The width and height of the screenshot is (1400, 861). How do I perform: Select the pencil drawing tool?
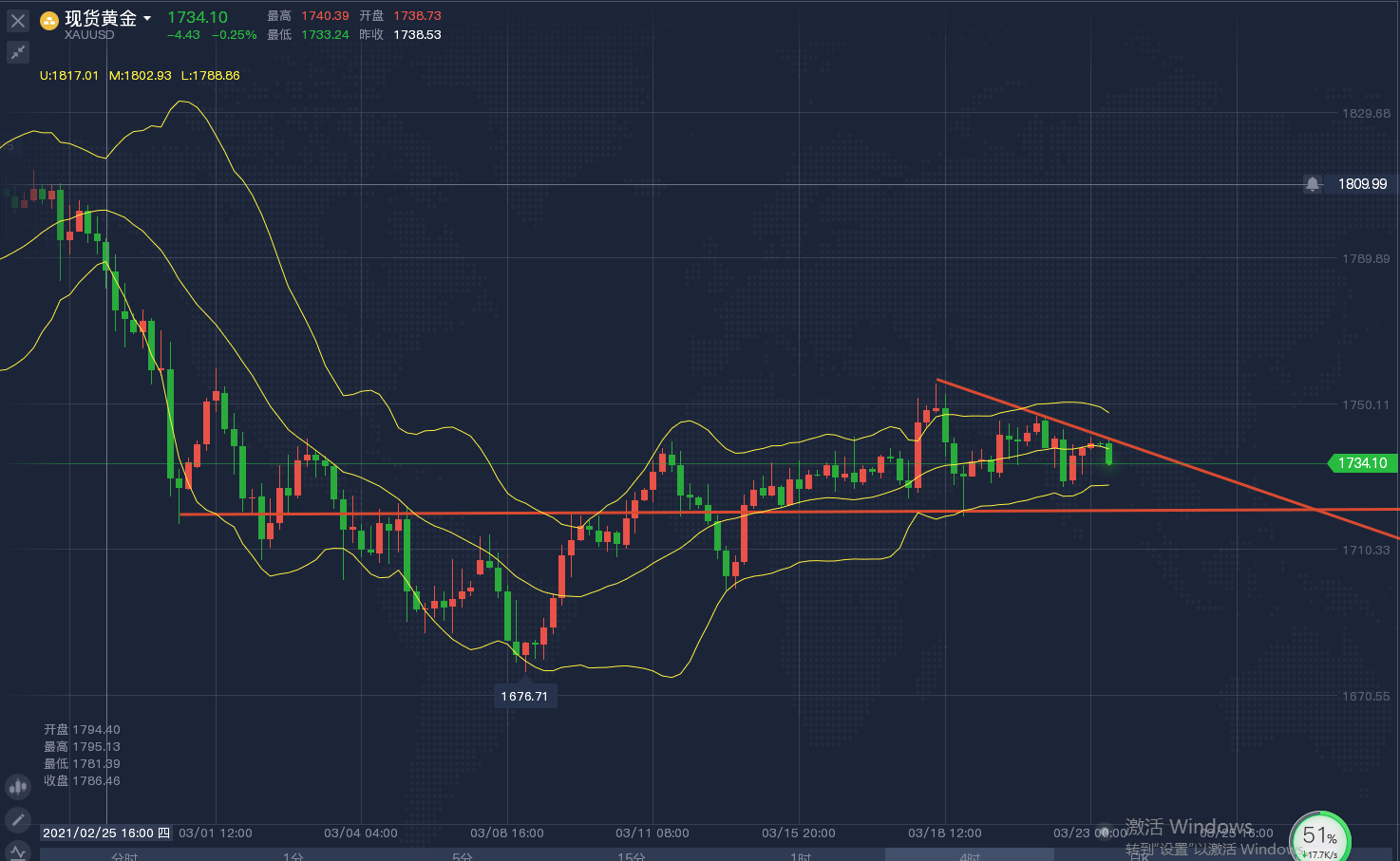point(18,819)
